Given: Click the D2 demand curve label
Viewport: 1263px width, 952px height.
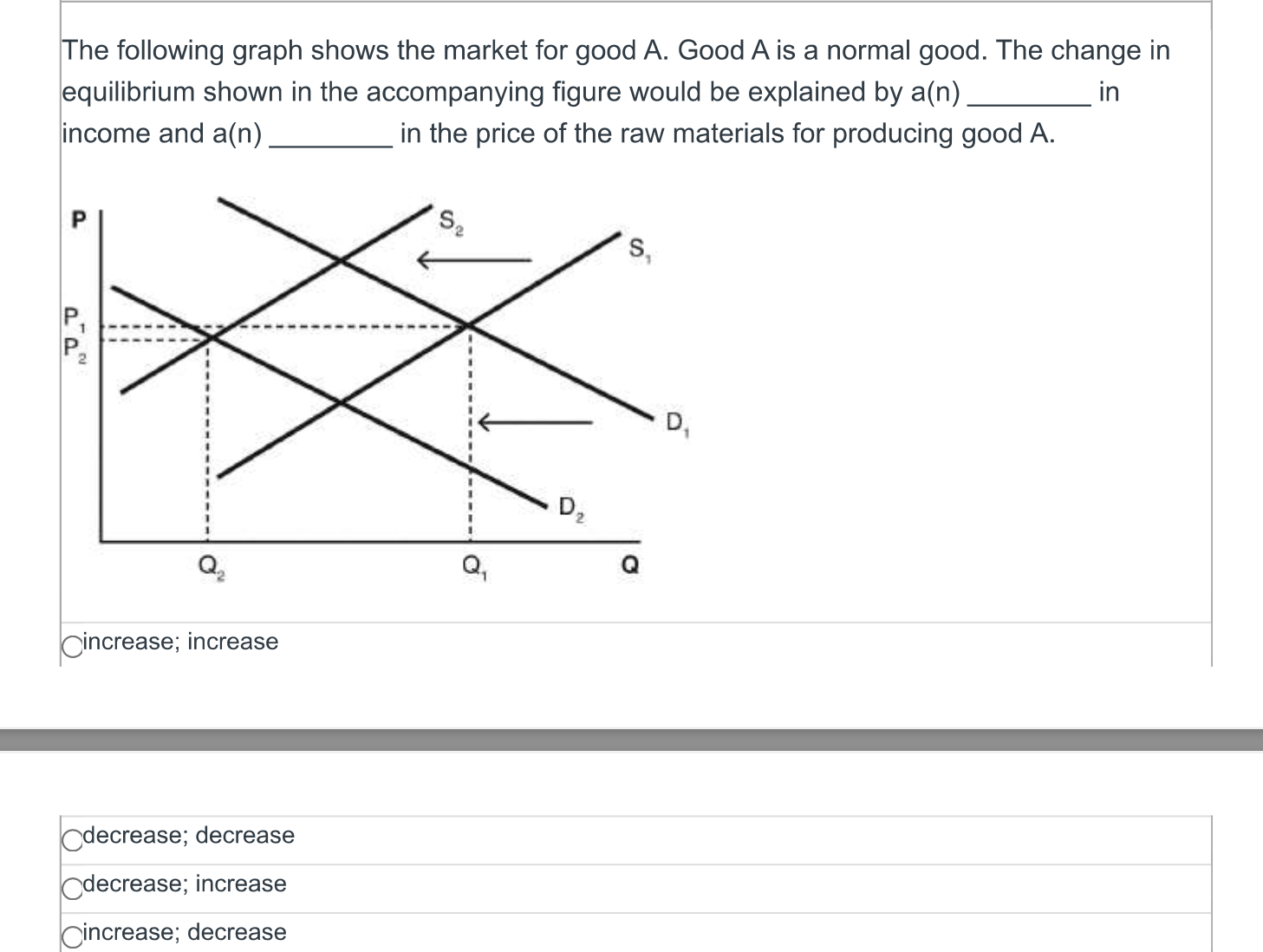Looking at the screenshot, I should pyautogui.click(x=570, y=508).
